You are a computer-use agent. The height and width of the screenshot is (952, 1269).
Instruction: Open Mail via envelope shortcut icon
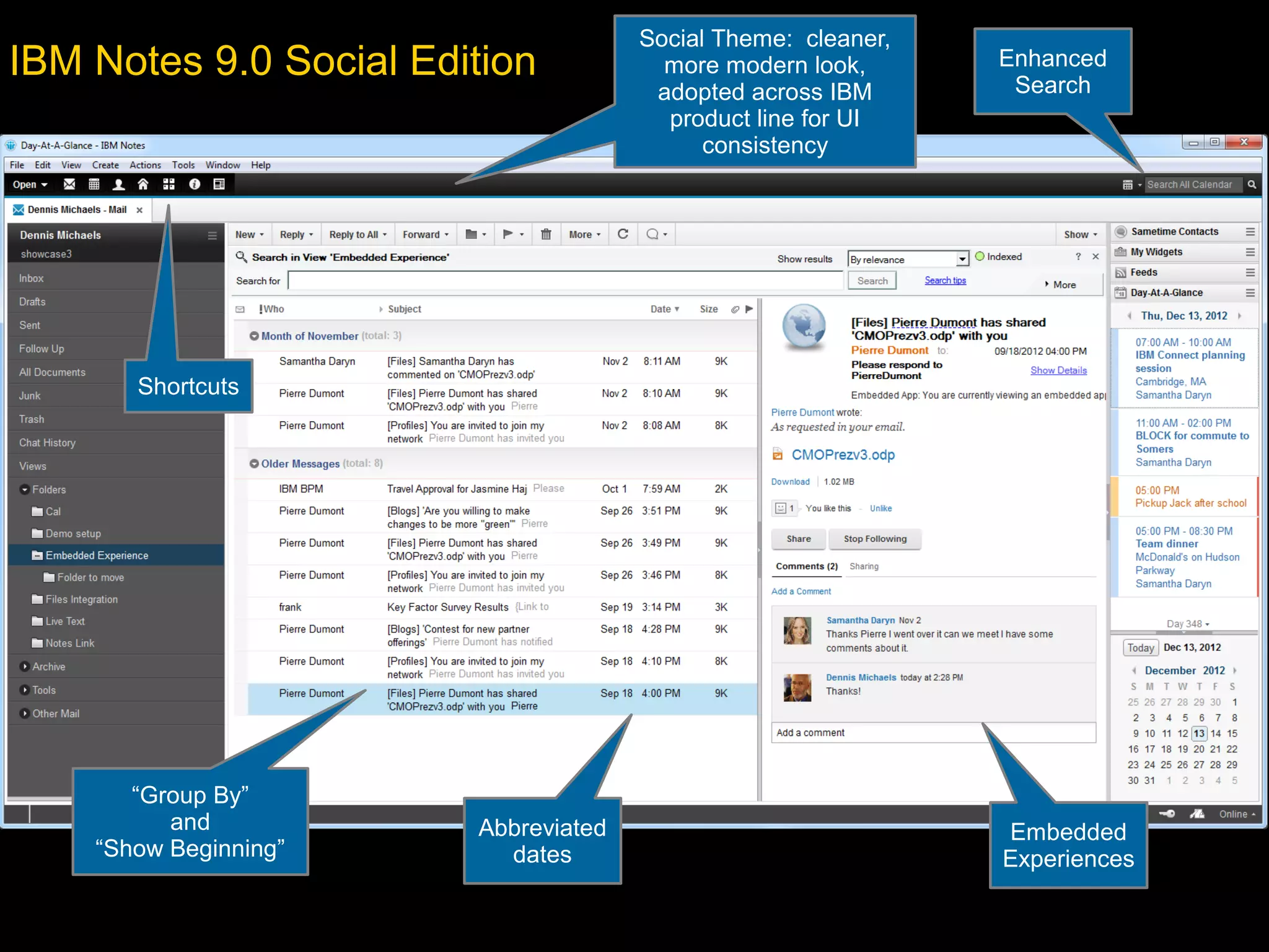pos(69,184)
